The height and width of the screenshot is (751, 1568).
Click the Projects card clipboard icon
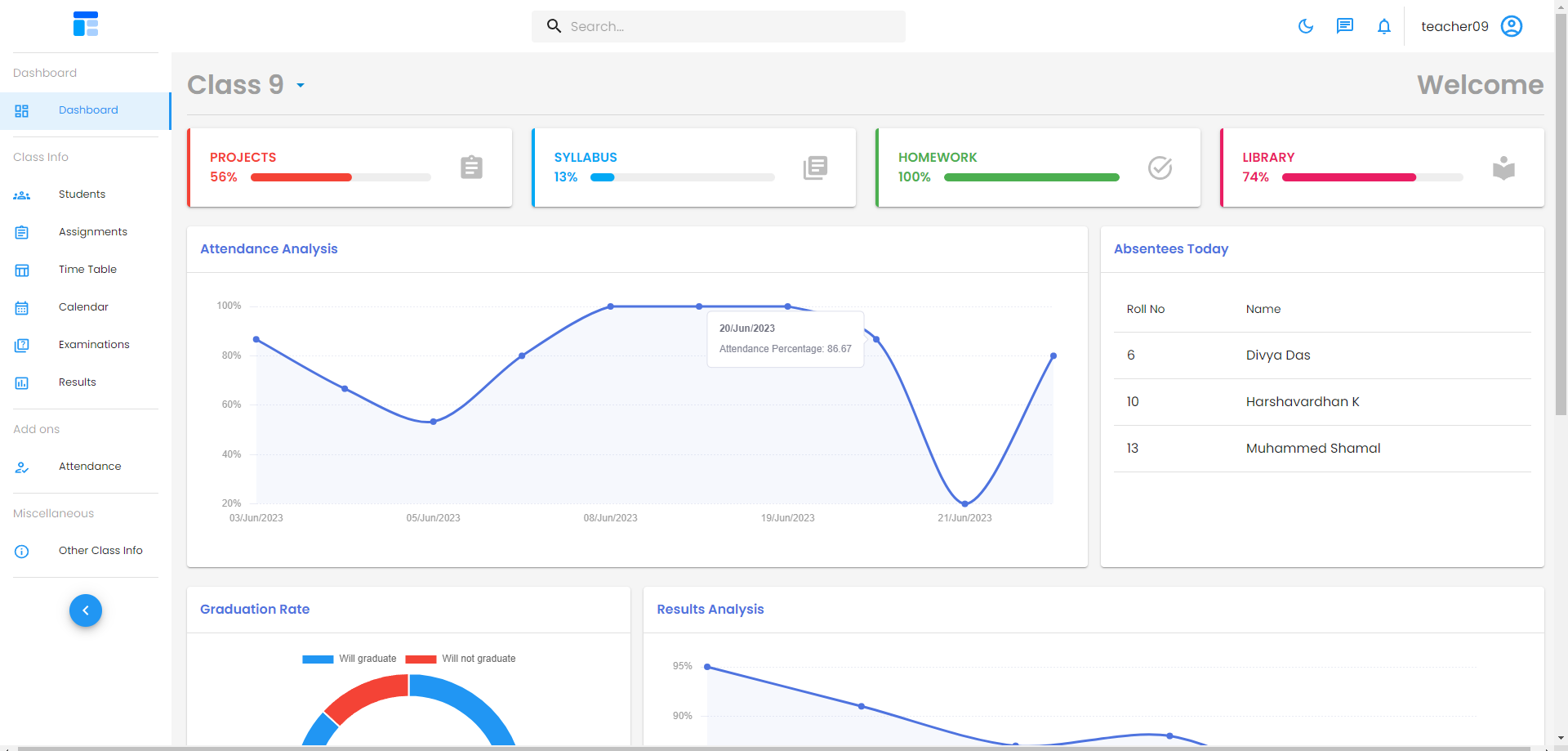(471, 167)
